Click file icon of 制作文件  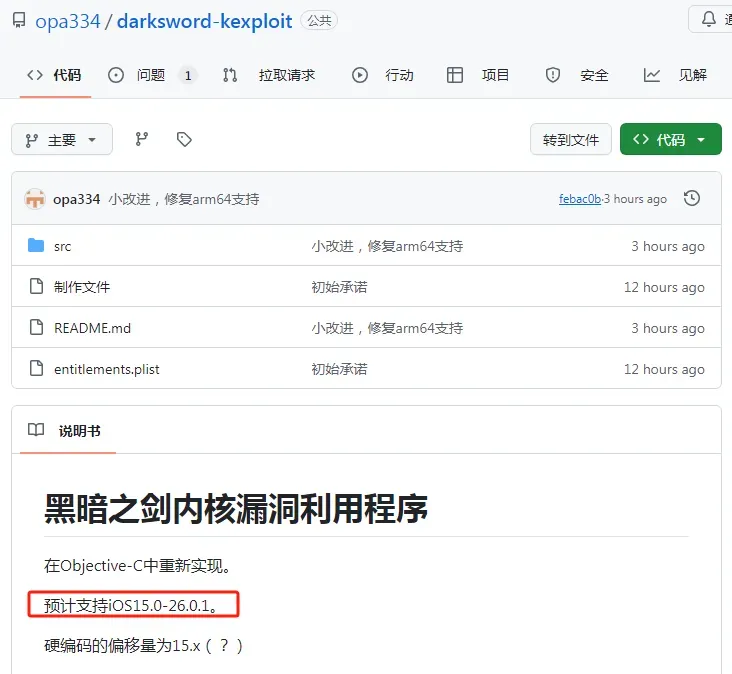(36, 286)
